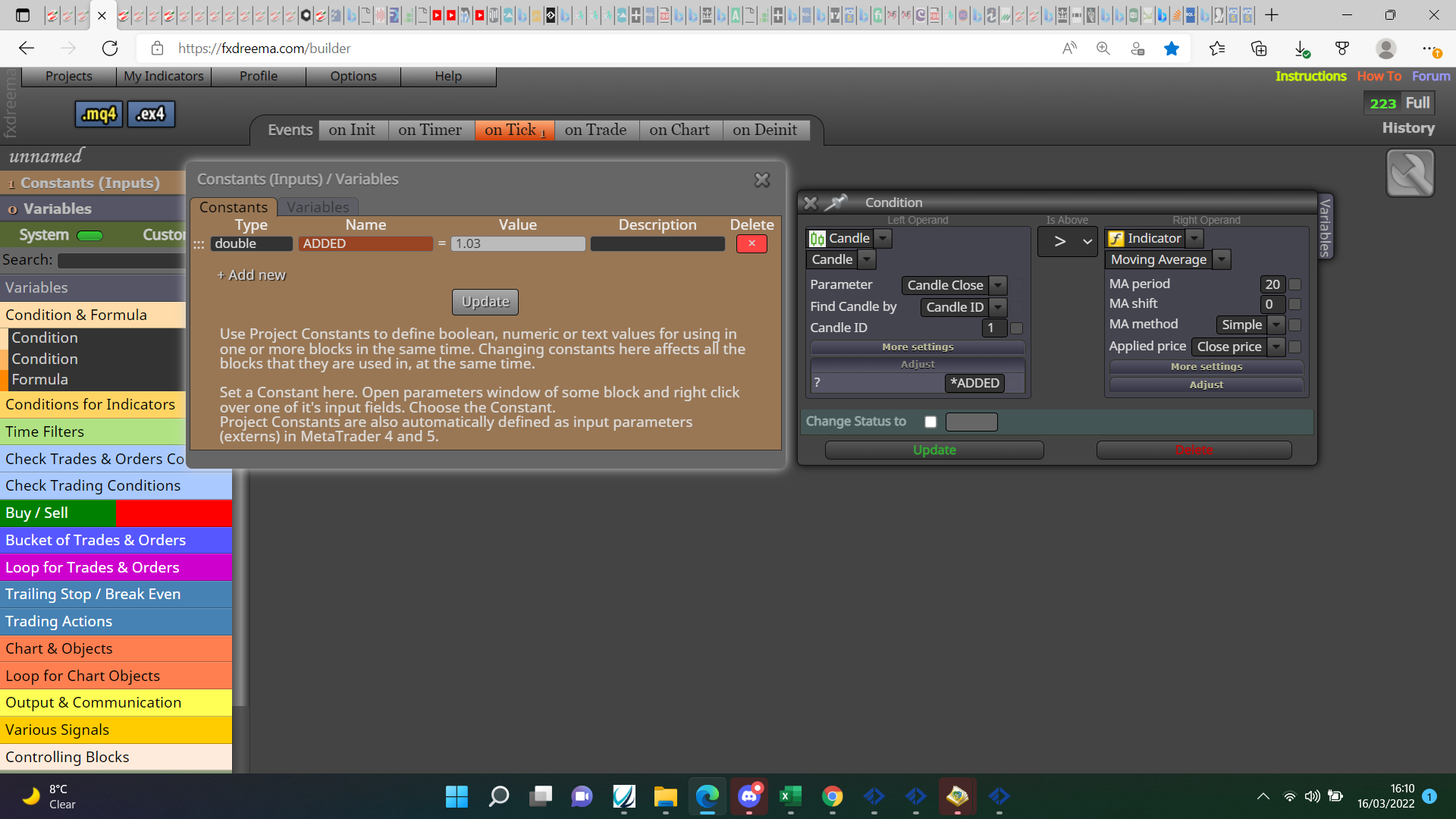Click the browser Zoom icon
The height and width of the screenshot is (819, 1456).
pyautogui.click(x=1103, y=49)
